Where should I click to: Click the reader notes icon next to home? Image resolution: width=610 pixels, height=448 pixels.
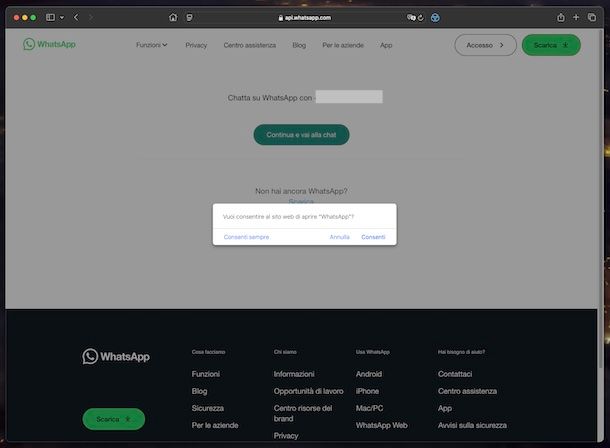(189, 18)
